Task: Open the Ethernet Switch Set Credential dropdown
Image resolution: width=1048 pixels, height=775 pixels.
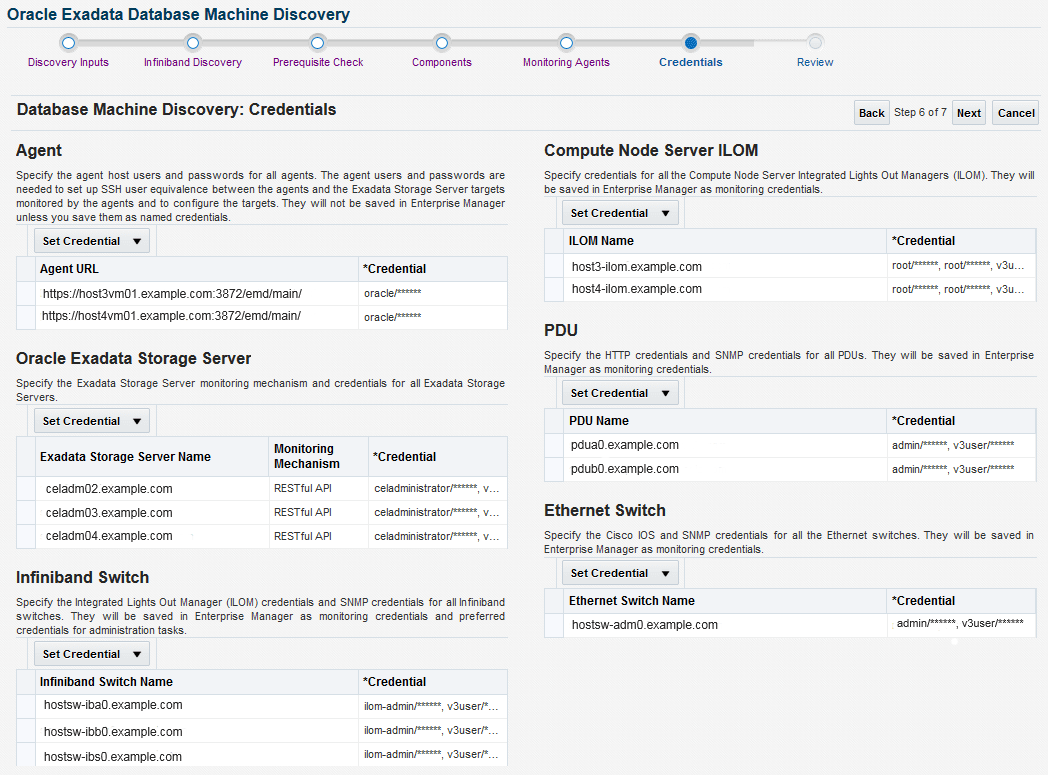Action: click(619, 572)
